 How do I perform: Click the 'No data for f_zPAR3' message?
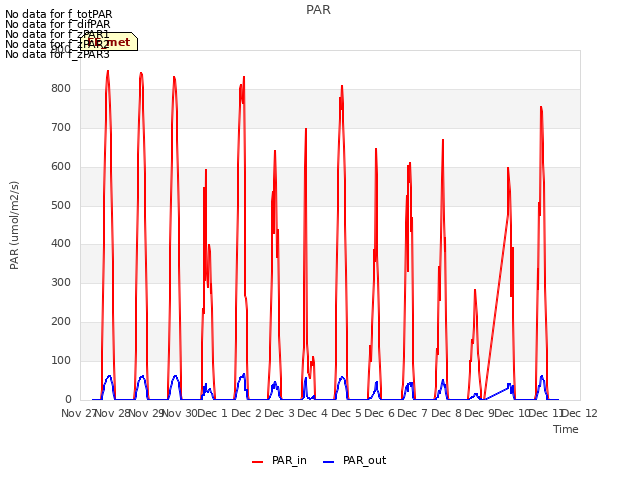(x=57, y=54)
